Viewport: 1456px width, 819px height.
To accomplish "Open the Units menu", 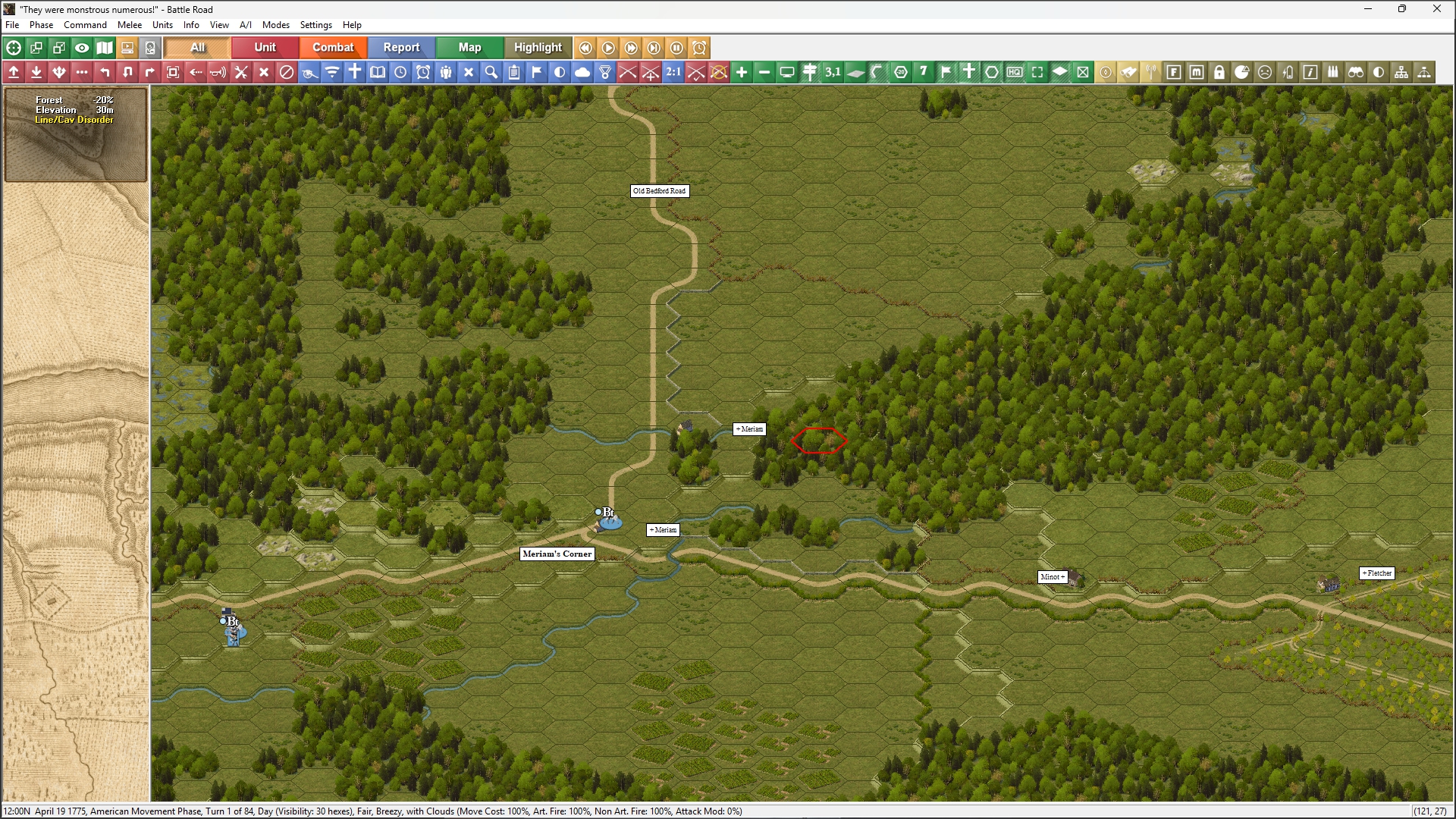I will [163, 25].
